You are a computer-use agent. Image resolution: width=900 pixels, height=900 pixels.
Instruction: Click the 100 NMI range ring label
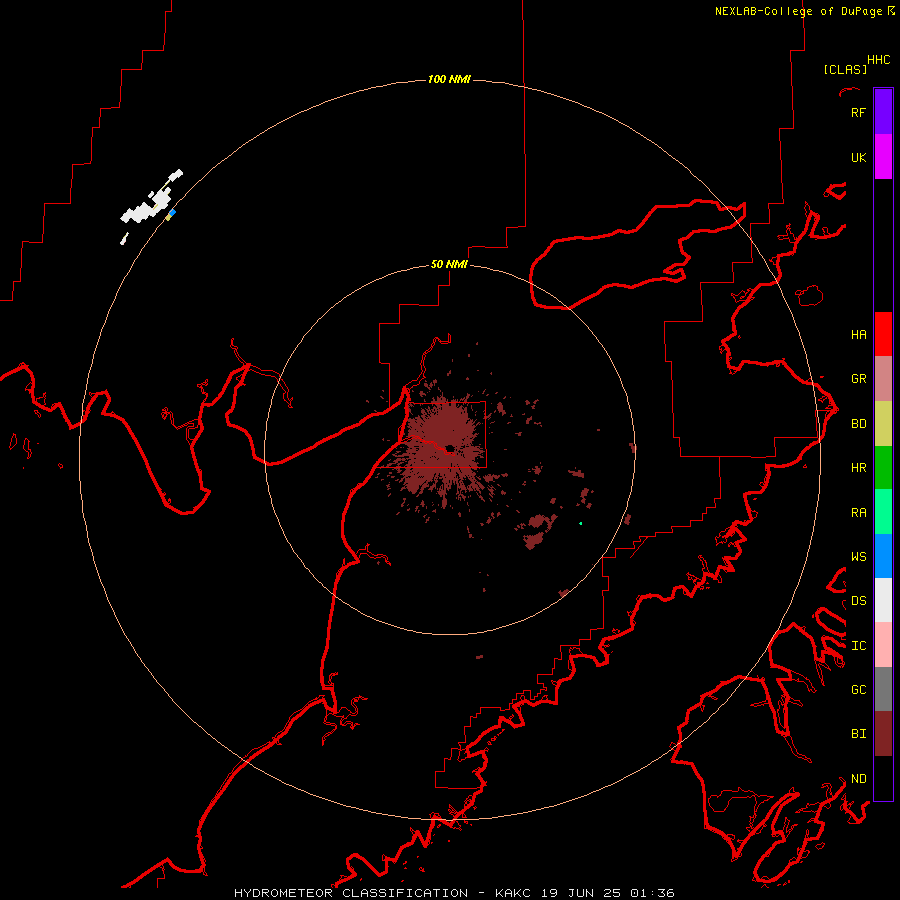(449, 79)
